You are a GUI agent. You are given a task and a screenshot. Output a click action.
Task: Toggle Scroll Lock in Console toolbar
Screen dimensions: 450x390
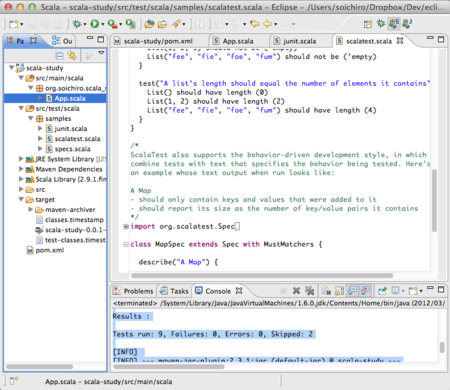coord(339,291)
